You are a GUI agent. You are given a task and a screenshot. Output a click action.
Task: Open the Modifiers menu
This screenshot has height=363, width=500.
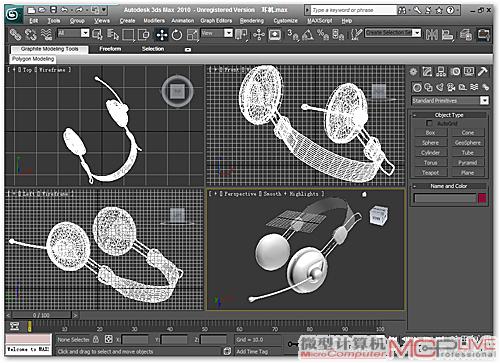point(154,21)
